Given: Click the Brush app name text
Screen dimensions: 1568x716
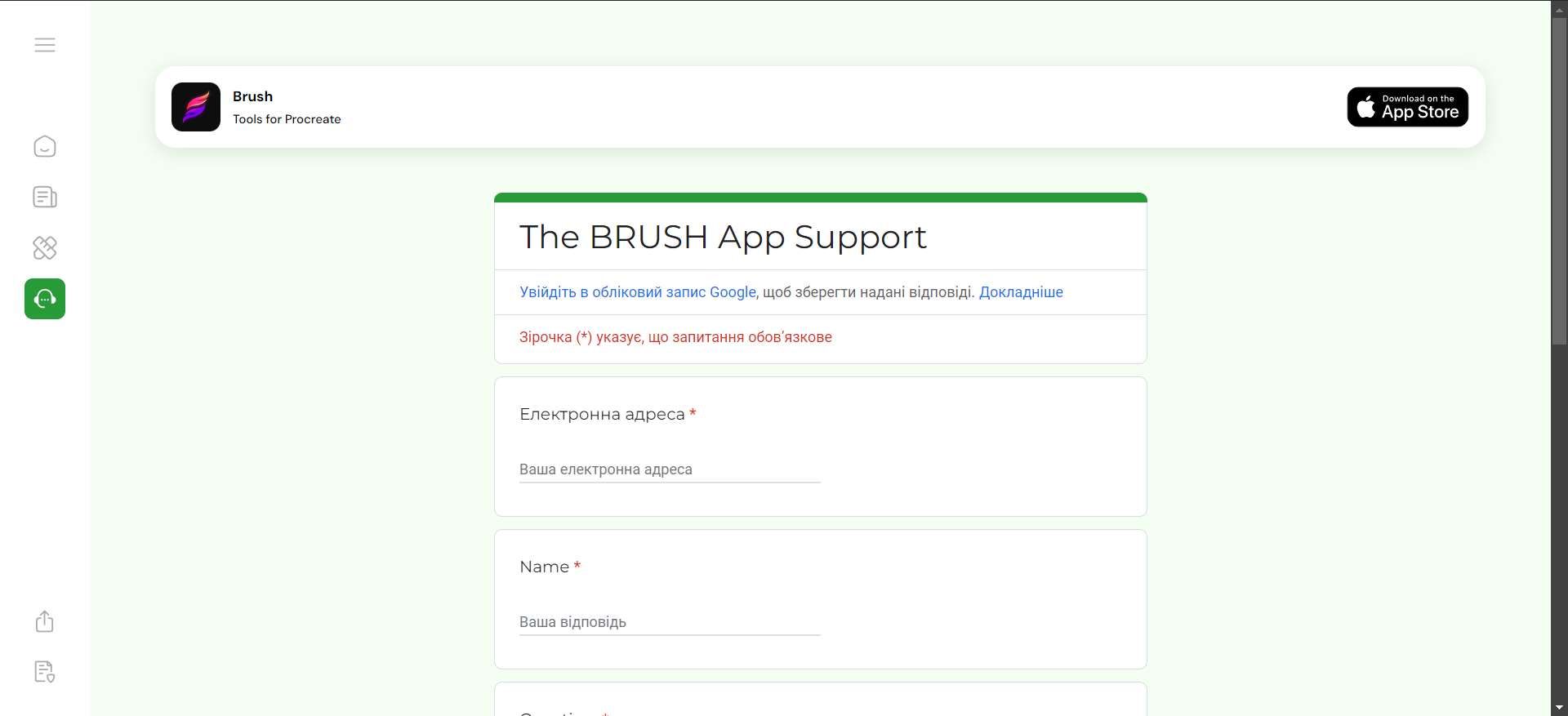Looking at the screenshot, I should click(252, 96).
